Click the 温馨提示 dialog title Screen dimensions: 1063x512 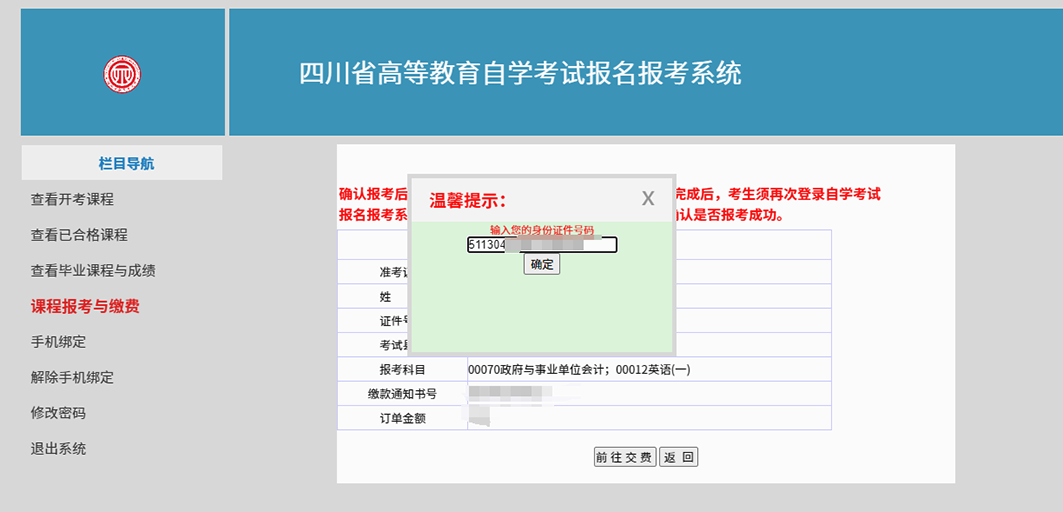pos(468,200)
